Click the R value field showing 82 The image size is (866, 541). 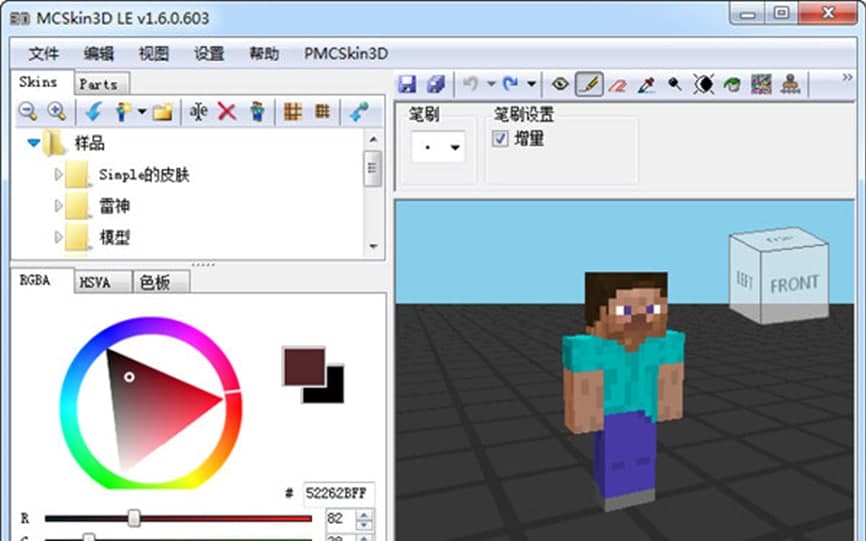click(340, 518)
